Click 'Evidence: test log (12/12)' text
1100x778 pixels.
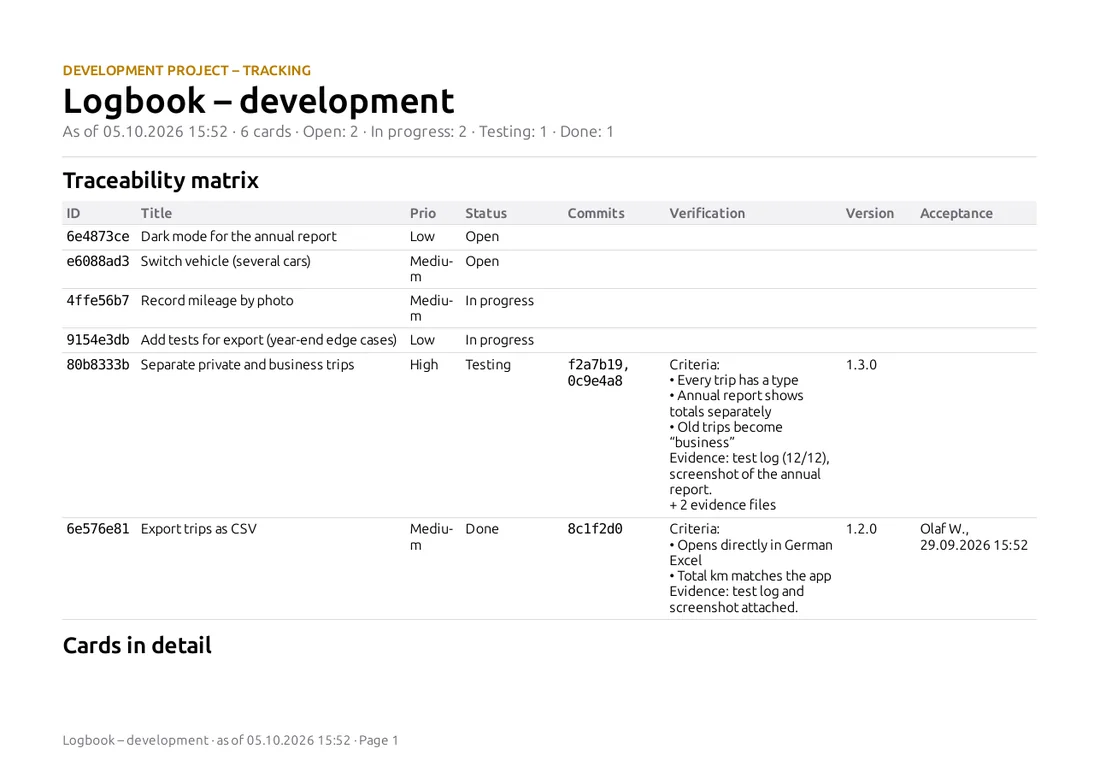(x=749, y=458)
